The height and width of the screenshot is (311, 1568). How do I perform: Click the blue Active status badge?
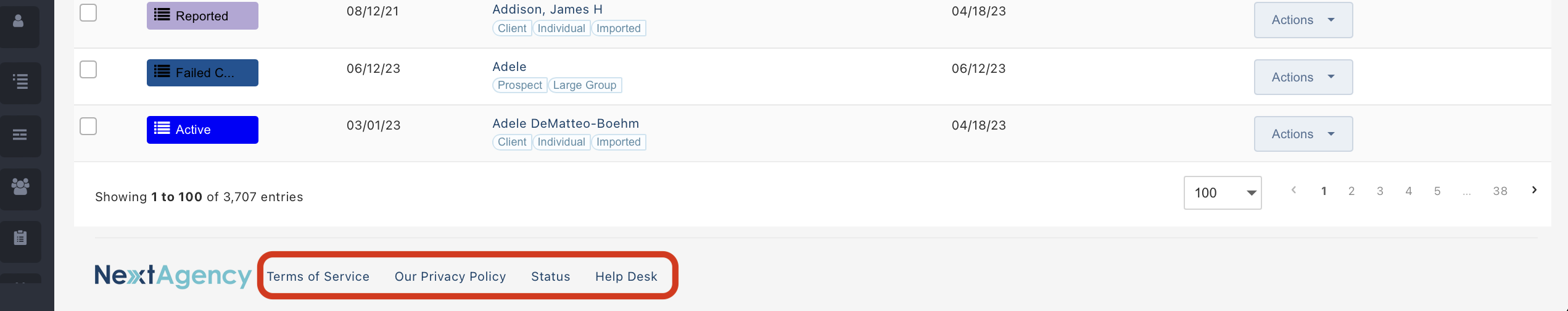[x=202, y=130]
